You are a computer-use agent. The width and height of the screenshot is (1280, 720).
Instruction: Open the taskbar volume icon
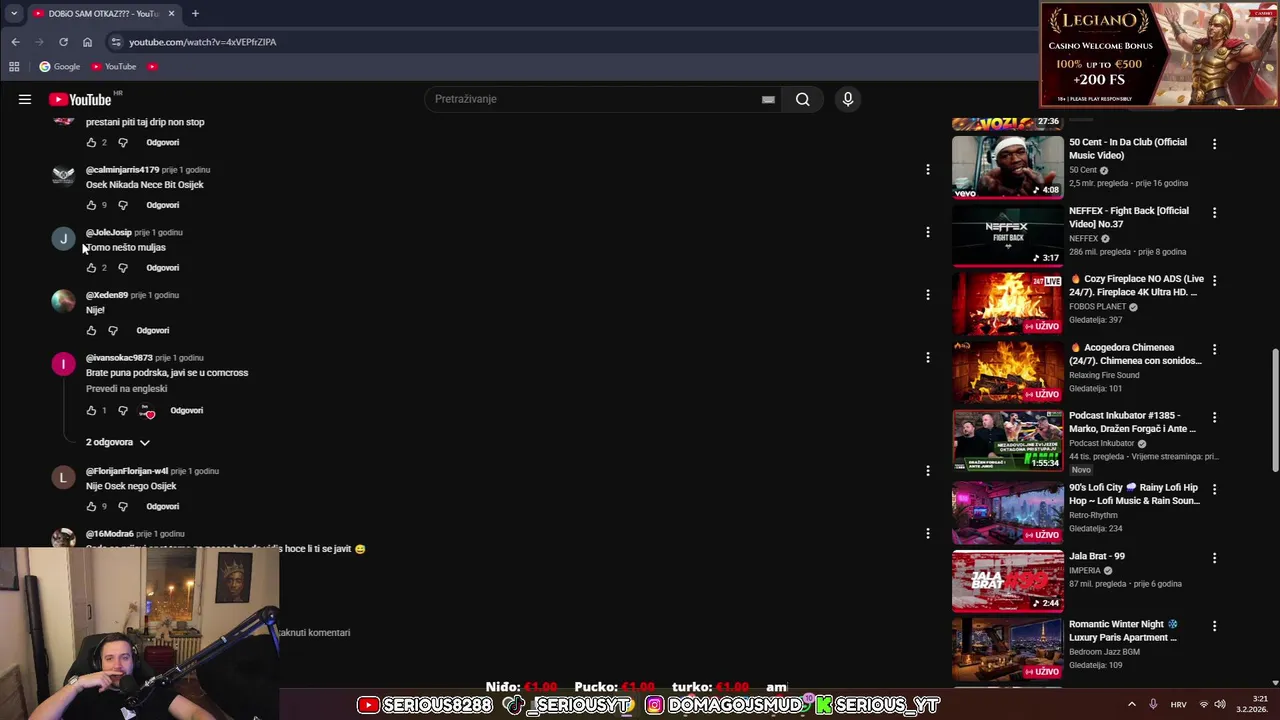(1220, 704)
